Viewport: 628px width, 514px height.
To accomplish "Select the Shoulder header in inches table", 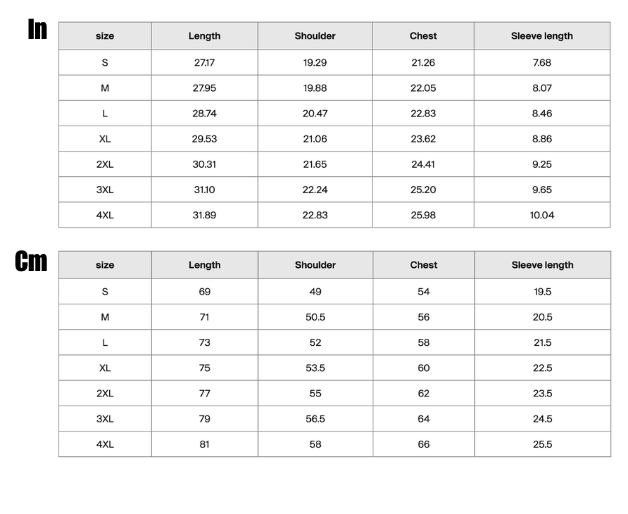I will (315, 36).
